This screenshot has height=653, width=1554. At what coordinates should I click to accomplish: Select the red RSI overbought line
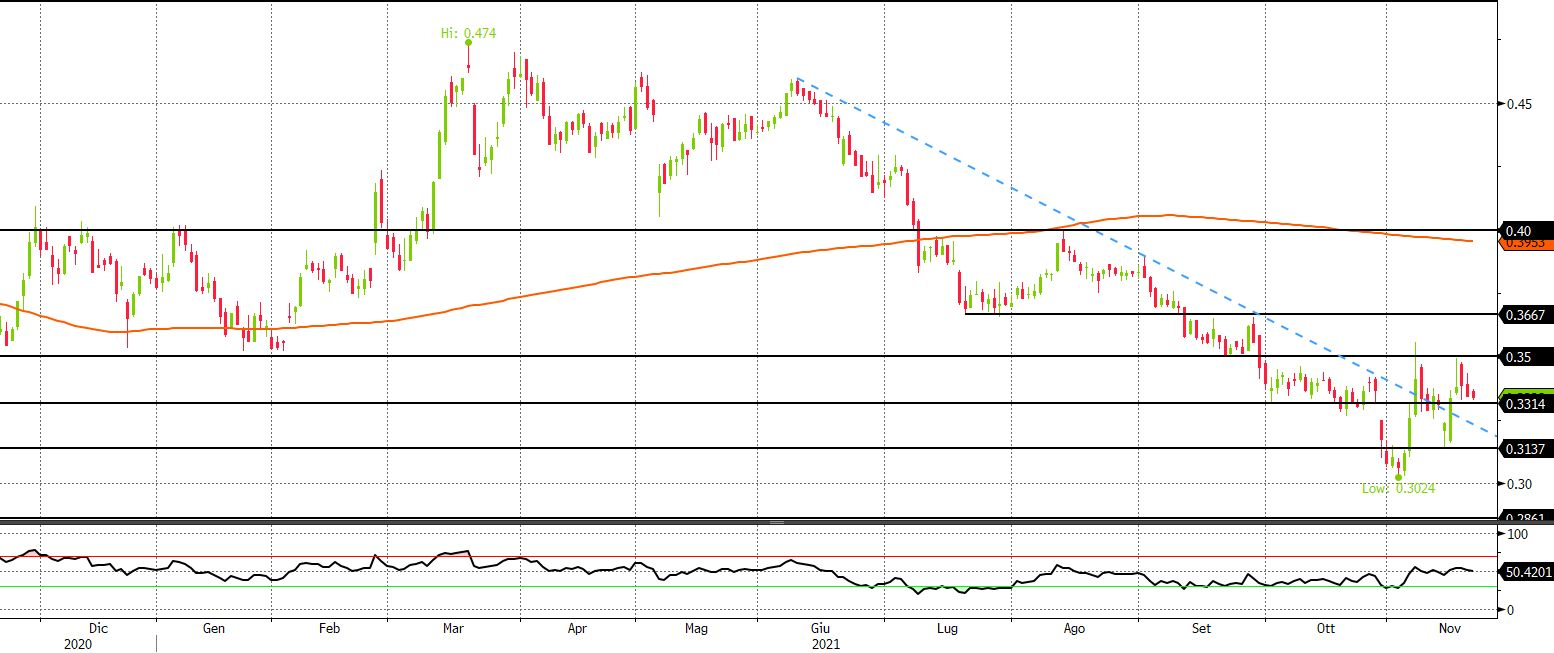(x=748, y=556)
